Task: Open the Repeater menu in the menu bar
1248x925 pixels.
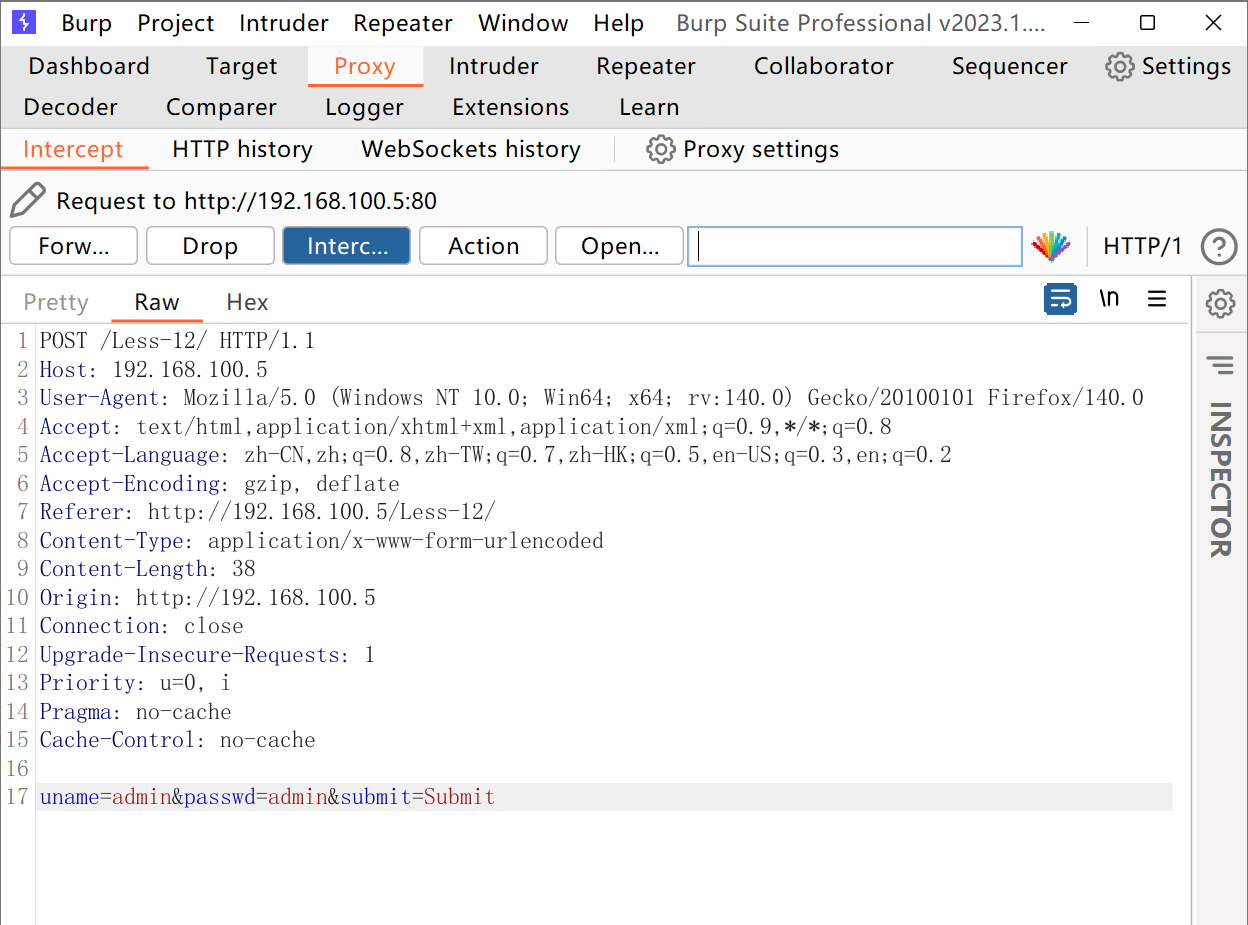Action: coord(403,22)
